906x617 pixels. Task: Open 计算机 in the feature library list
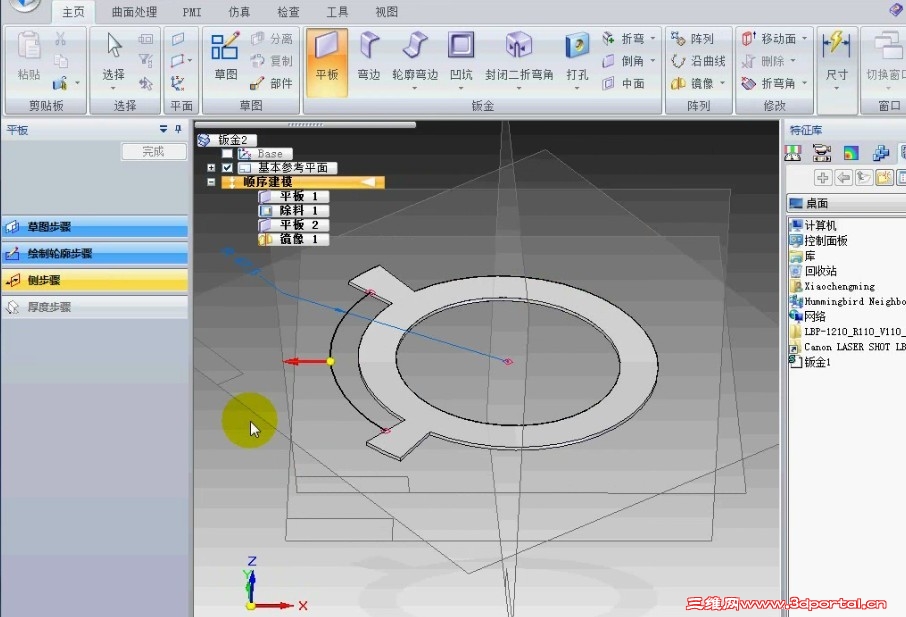pos(814,225)
